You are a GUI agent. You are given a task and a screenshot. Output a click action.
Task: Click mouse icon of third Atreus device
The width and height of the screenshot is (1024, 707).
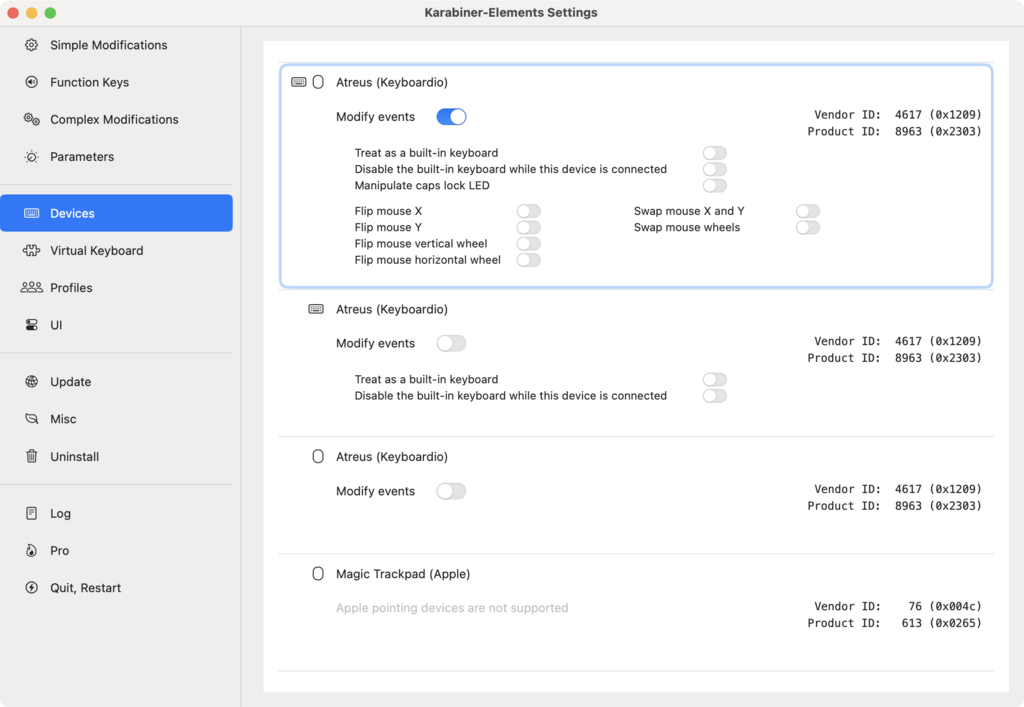click(318, 457)
